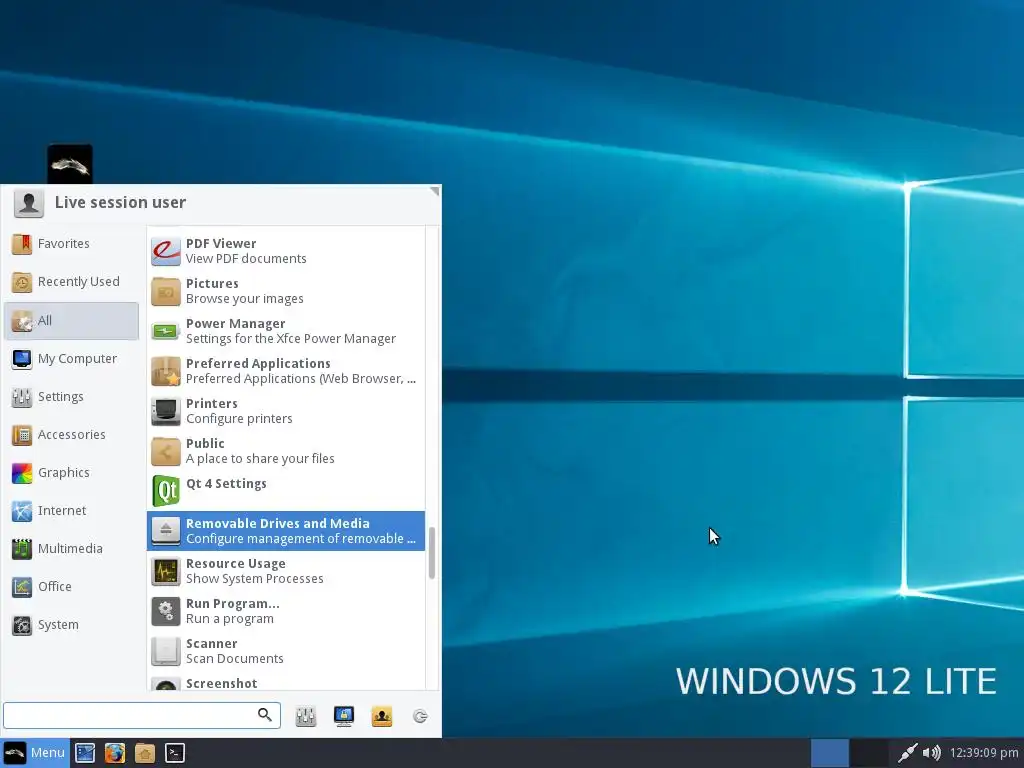This screenshot has height=768, width=1024.
Task: Launch the terminal from the taskbar
Action: point(174,753)
